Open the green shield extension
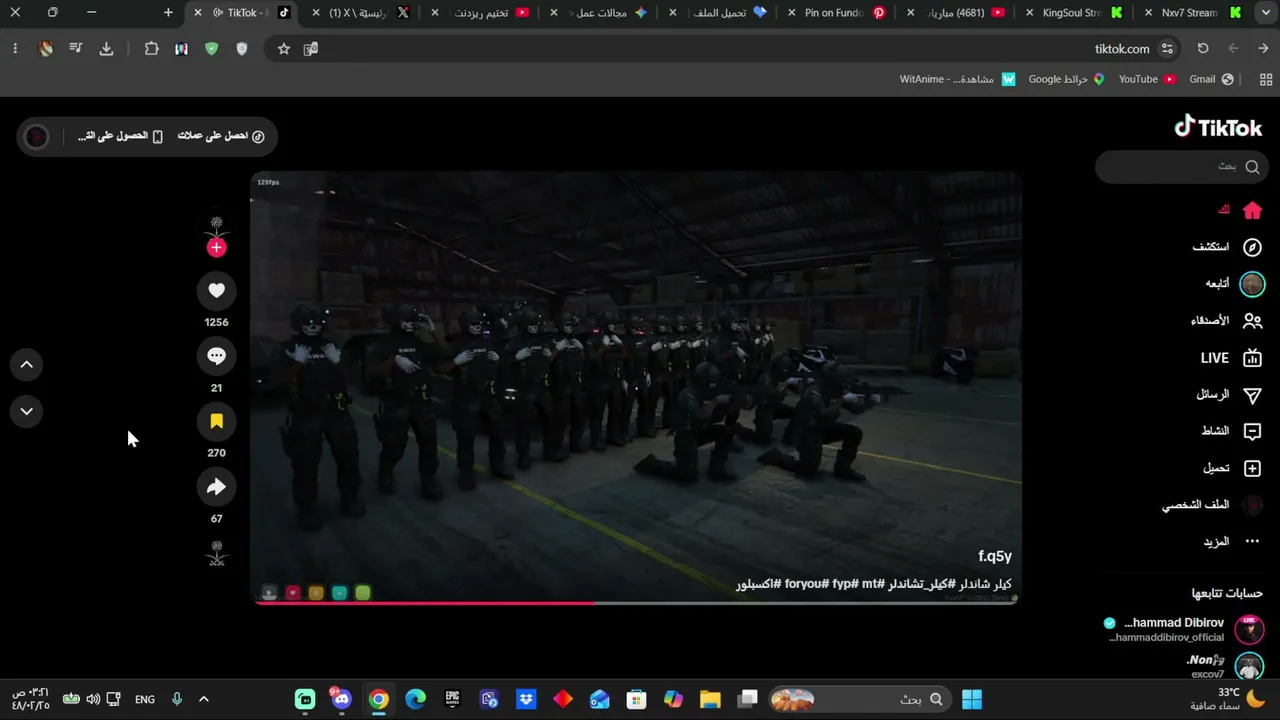This screenshot has height=720, width=1280. [211, 48]
